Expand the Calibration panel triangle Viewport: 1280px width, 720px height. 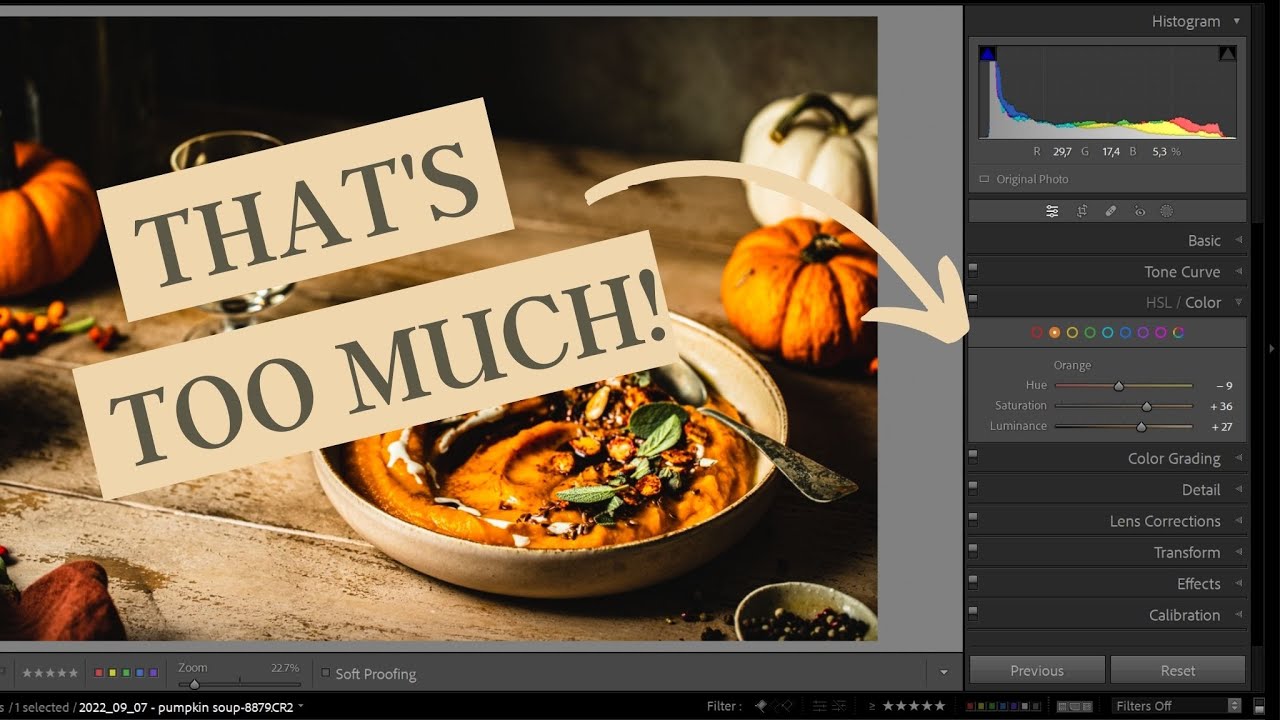1238,615
